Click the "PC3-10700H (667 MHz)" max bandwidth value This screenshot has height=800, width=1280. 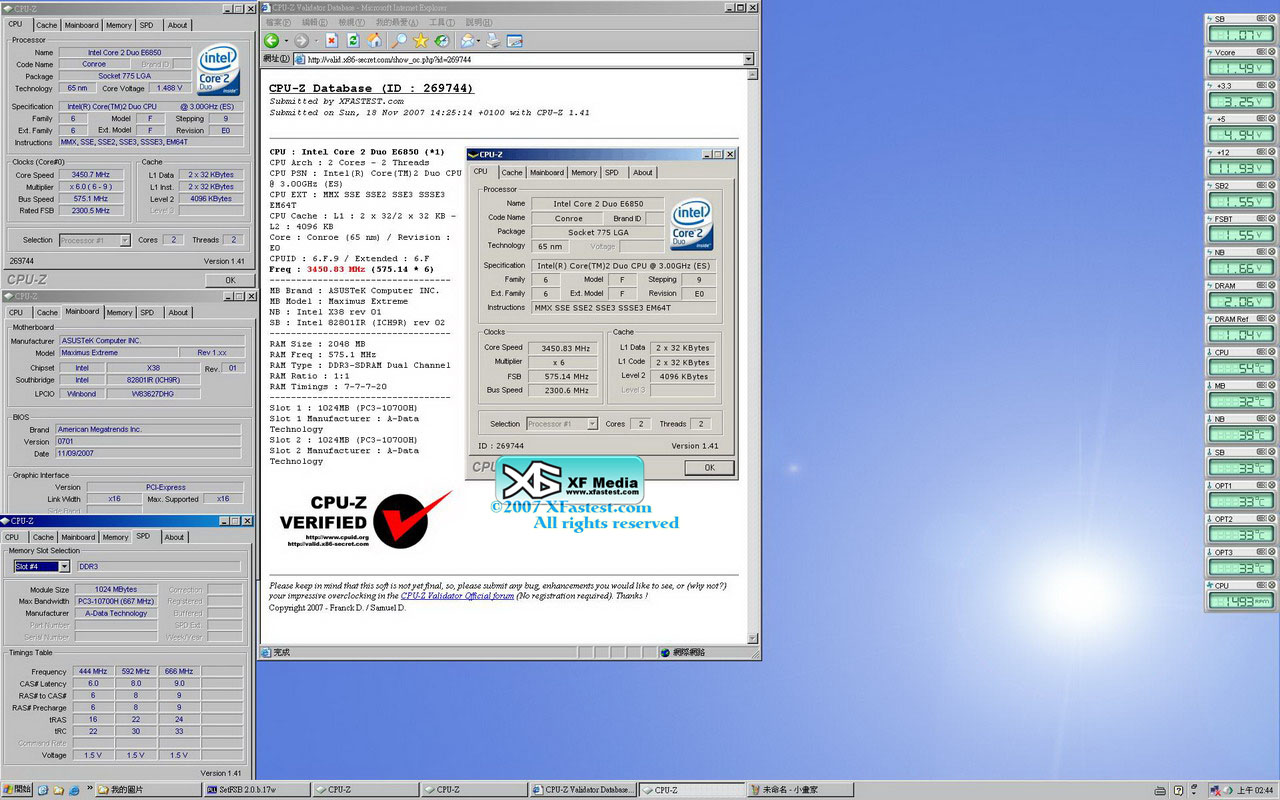pos(116,602)
